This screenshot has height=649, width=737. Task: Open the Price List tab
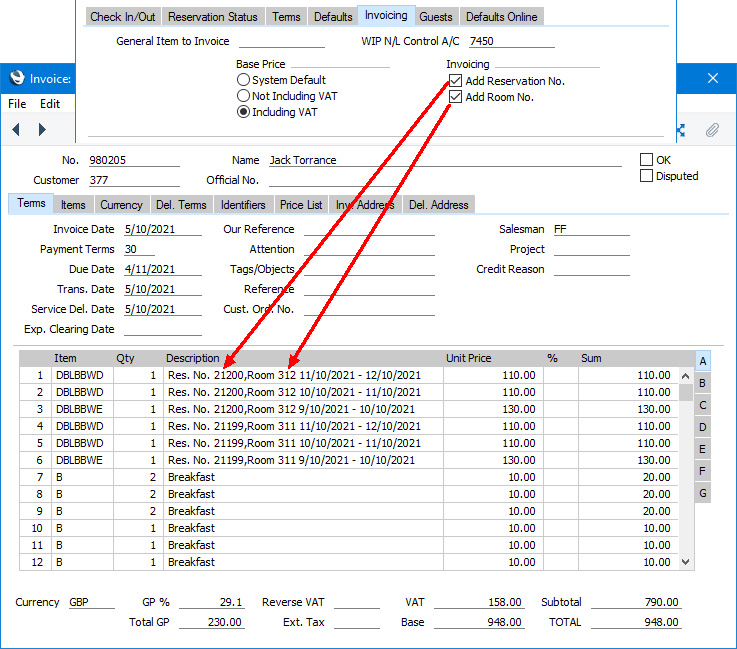[x=301, y=205]
